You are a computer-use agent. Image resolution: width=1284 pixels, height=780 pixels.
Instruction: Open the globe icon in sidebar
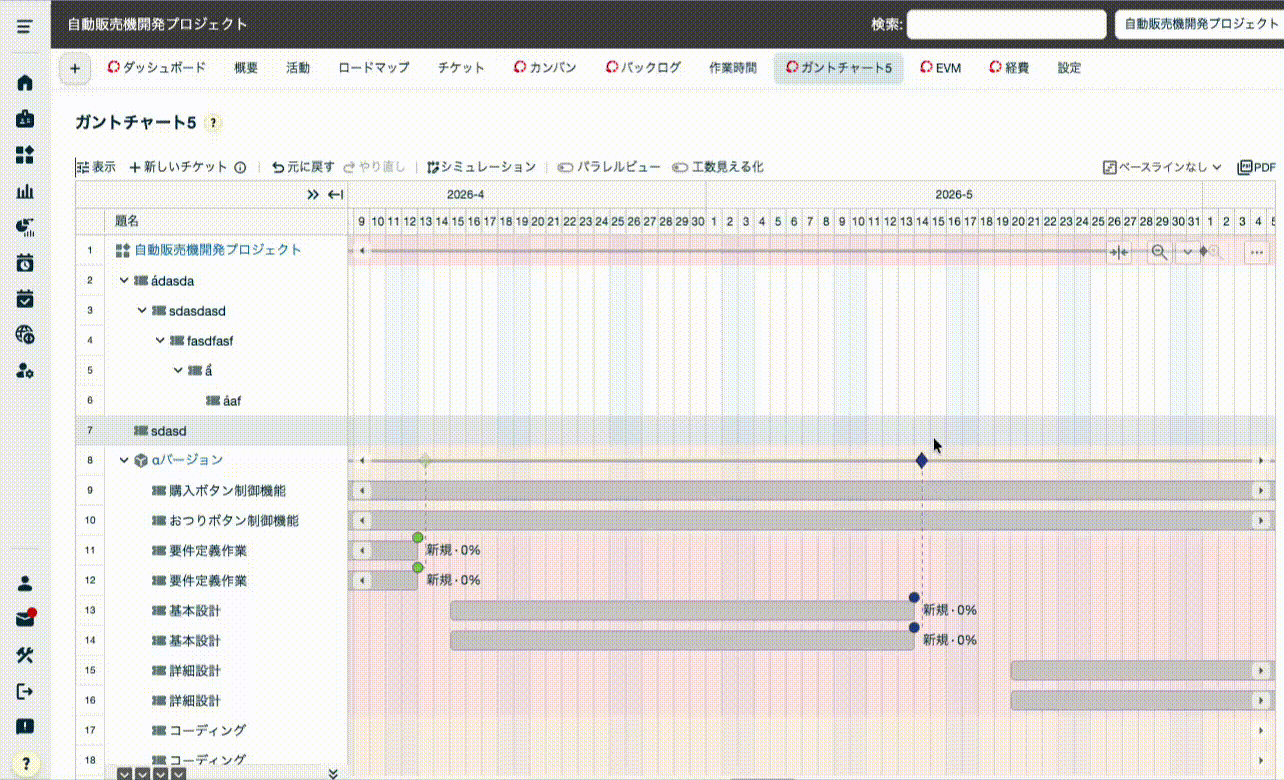click(x=25, y=335)
